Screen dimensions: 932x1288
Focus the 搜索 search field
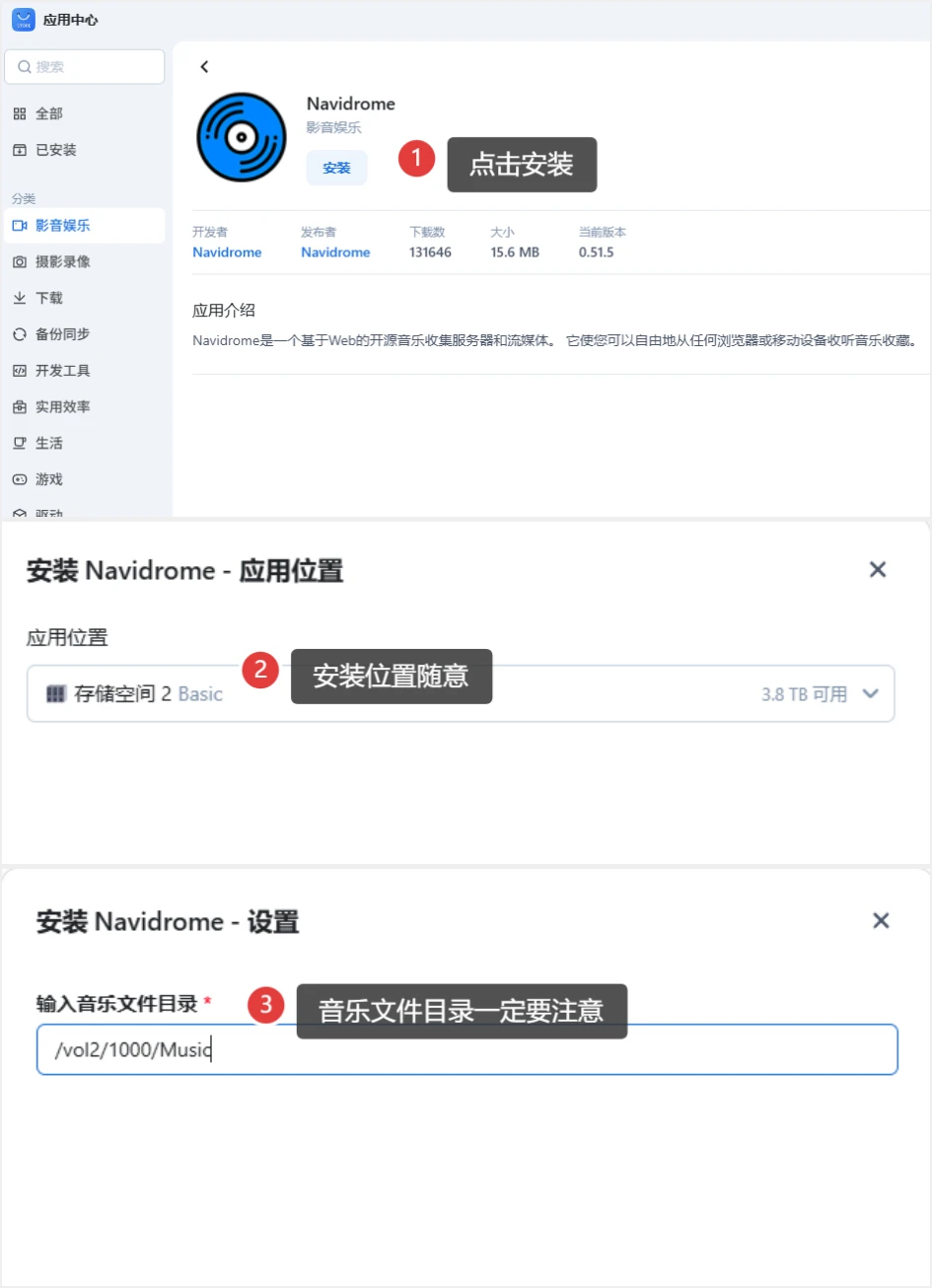(x=85, y=67)
